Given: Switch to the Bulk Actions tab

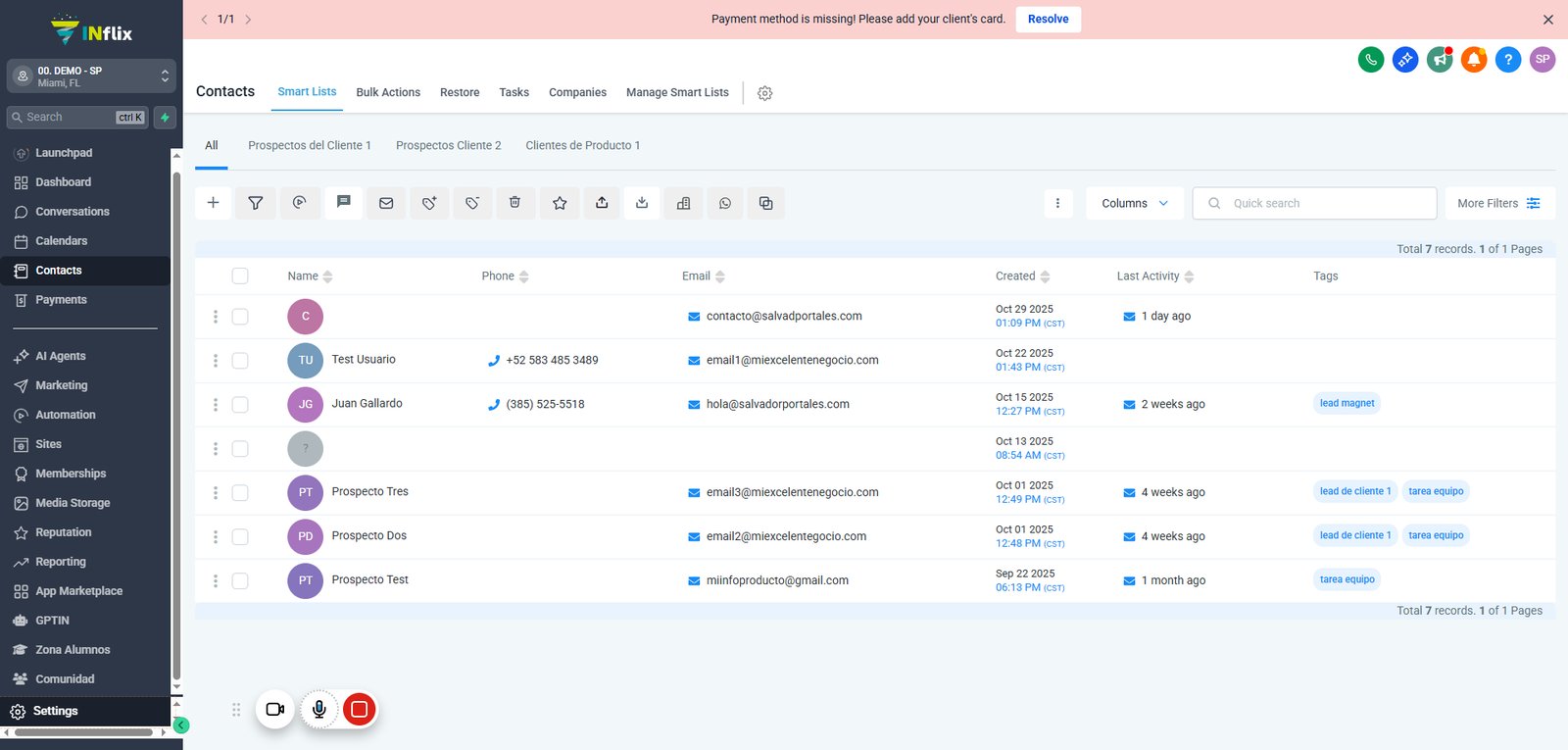Looking at the screenshot, I should (388, 92).
